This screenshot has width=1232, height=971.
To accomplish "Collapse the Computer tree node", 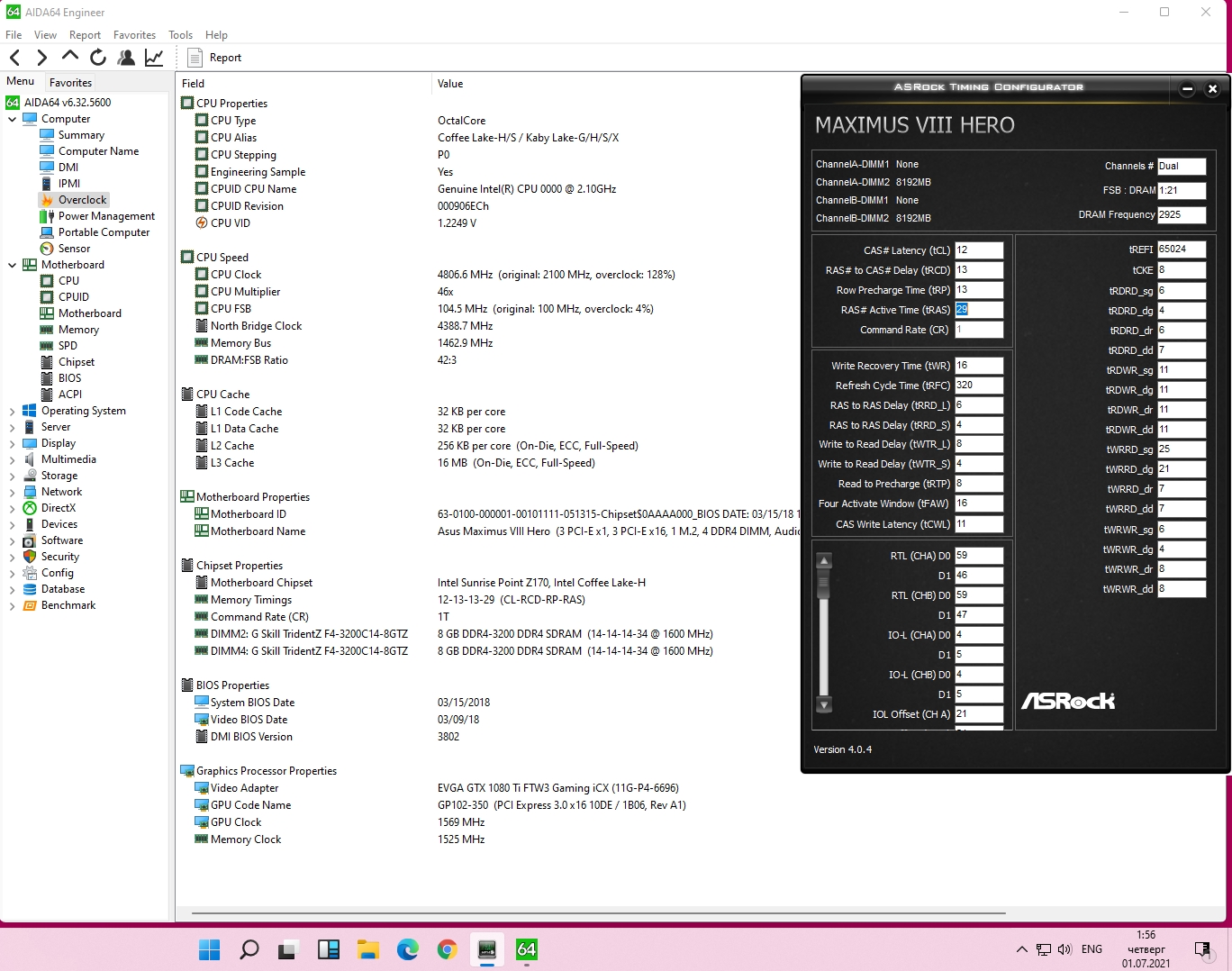I will click(x=12, y=119).
